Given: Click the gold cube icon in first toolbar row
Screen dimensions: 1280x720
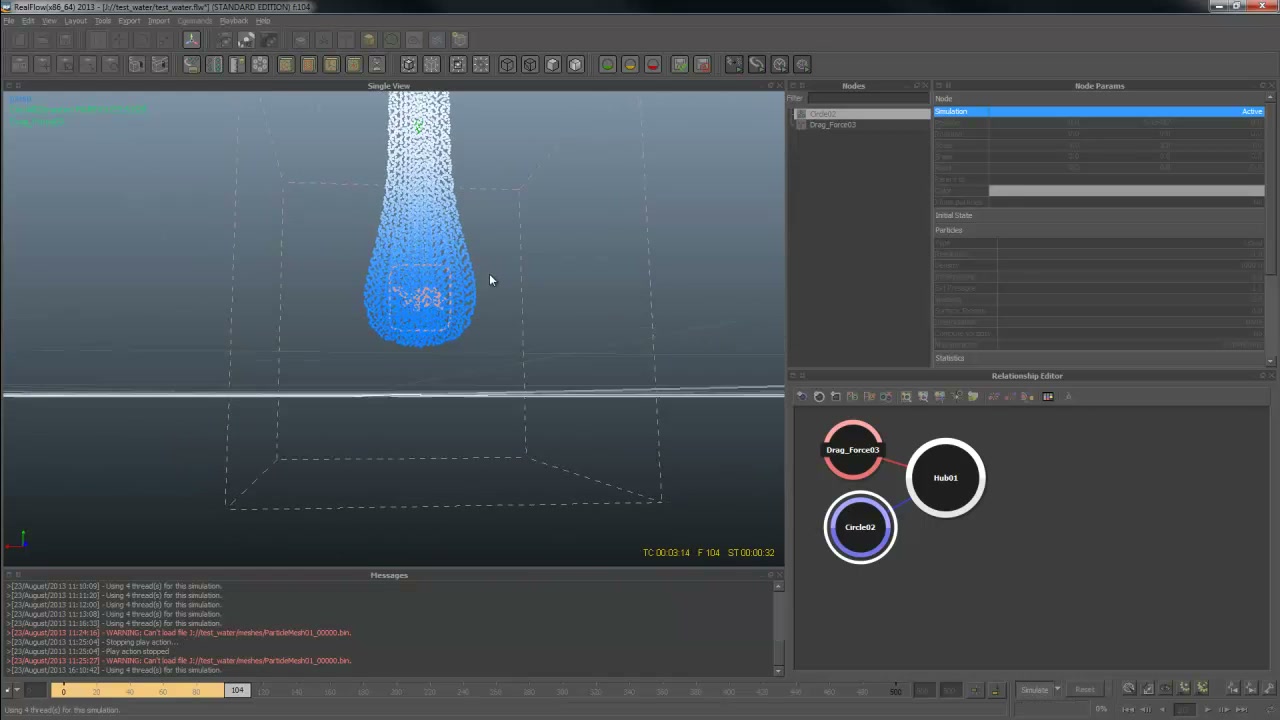Looking at the screenshot, I should [369, 40].
